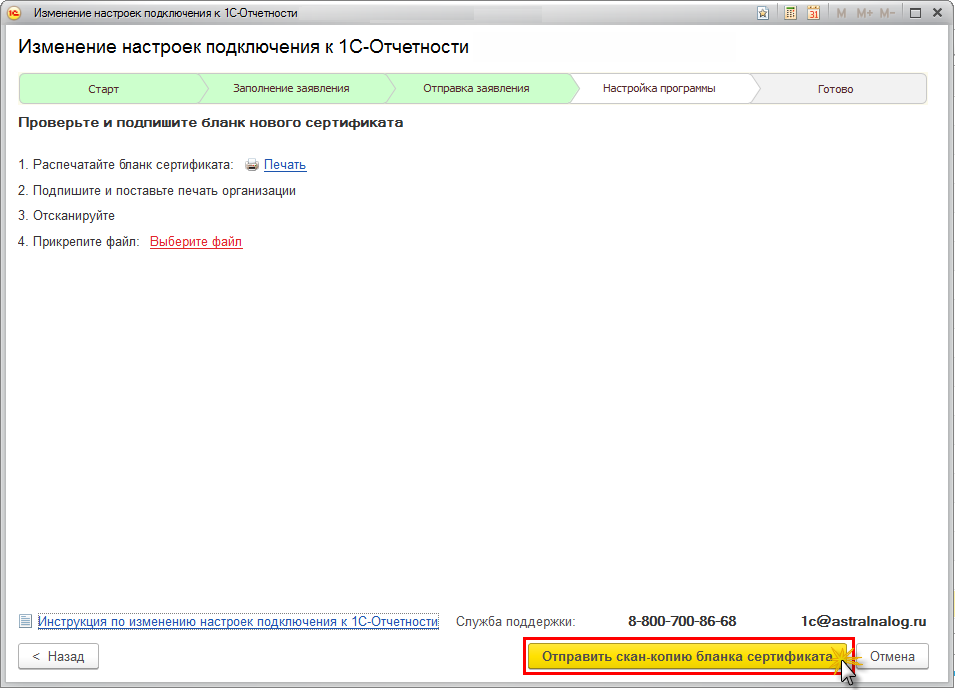Cancel with the Отмена button
This screenshot has width=955, height=690.
pos(892,657)
